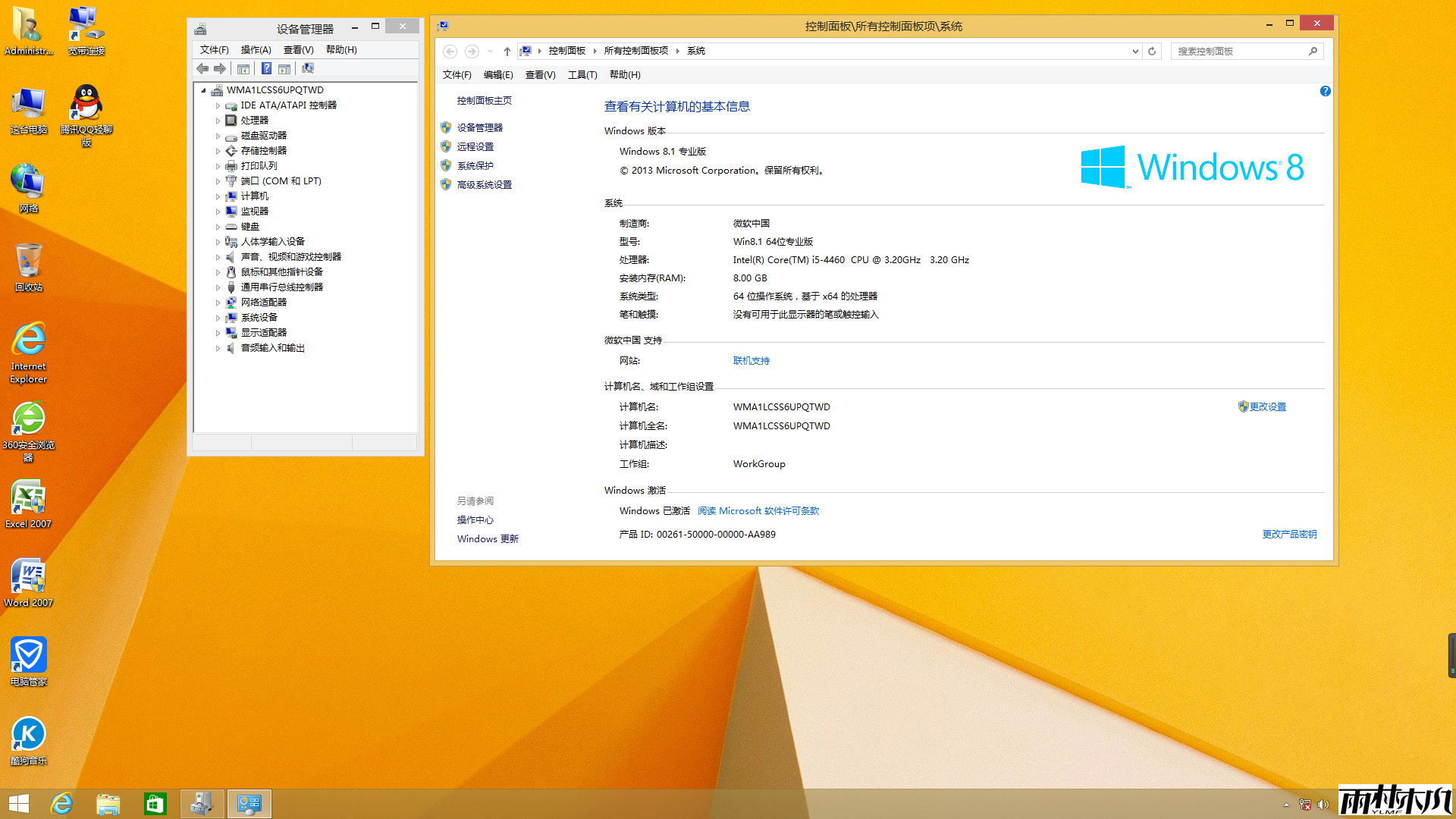This screenshot has height=819, width=1456.
Task: Click the shield icon beside 远程设置
Action: point(446,146)
